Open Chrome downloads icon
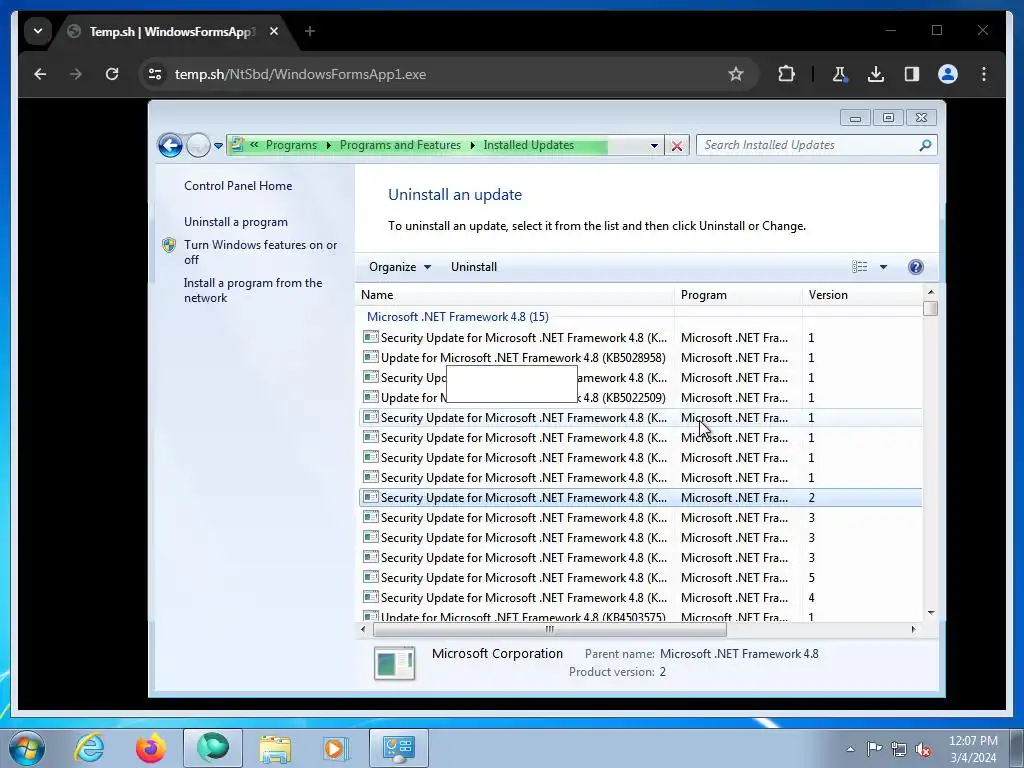The height and width of the screenshot is (768, 1024). pos(876,74)
